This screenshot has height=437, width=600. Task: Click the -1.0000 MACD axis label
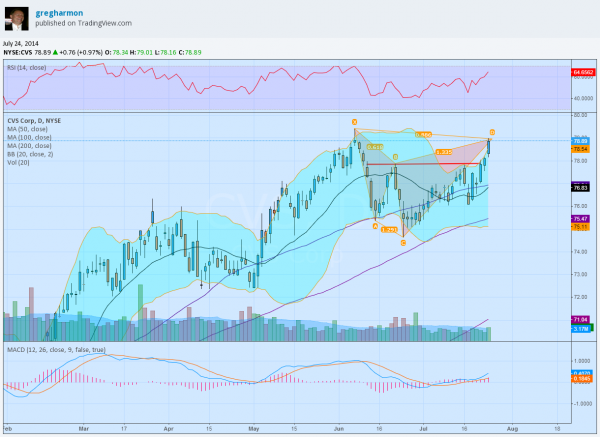point(582,403)
